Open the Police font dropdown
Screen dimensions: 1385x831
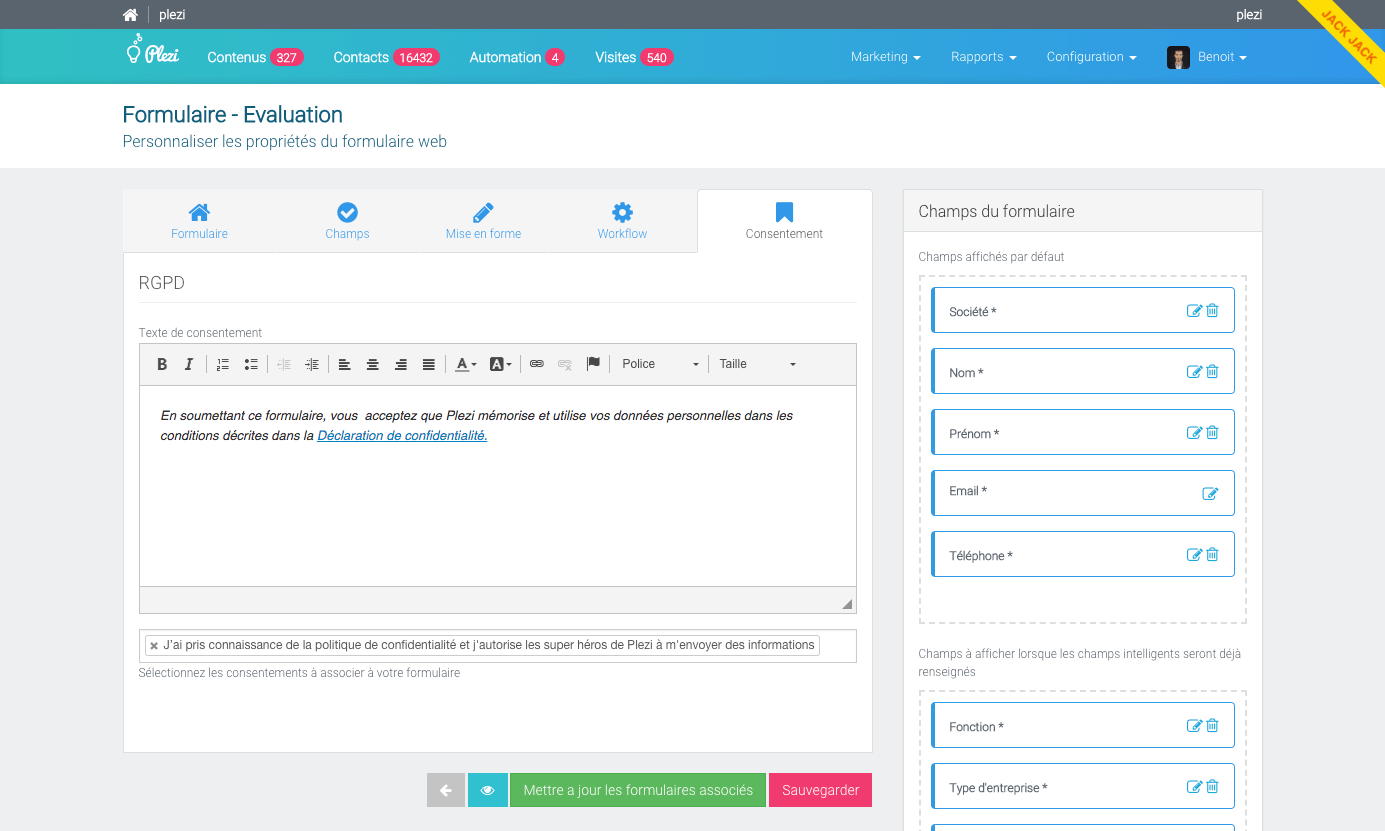point(659,364)
